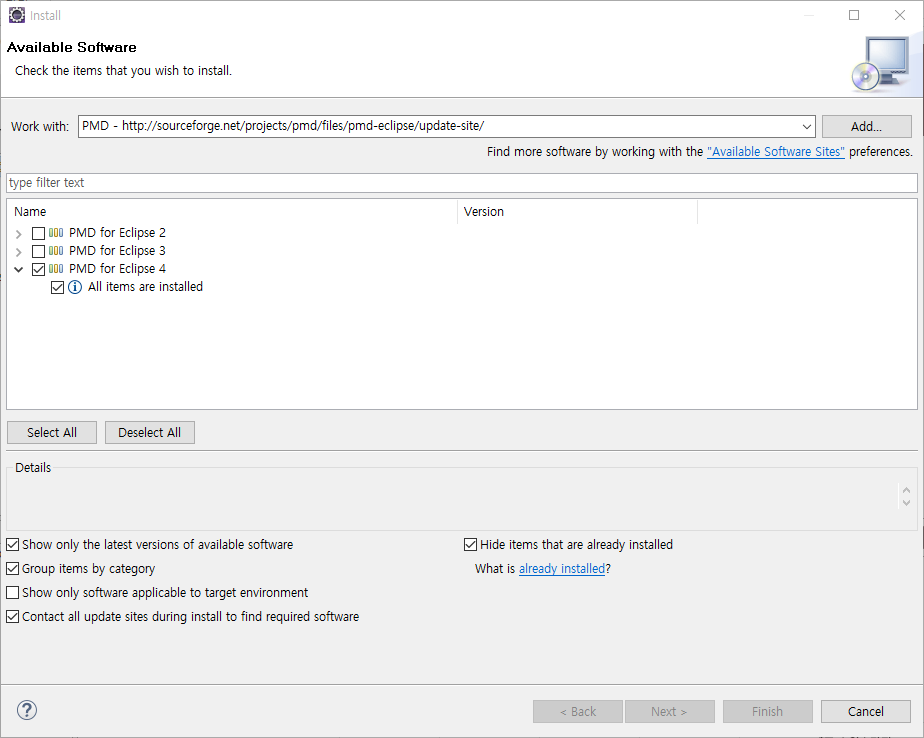Click the Eclipse icon in title bar
The height and width of the screenshot is (738, 924).
(16, 15)
